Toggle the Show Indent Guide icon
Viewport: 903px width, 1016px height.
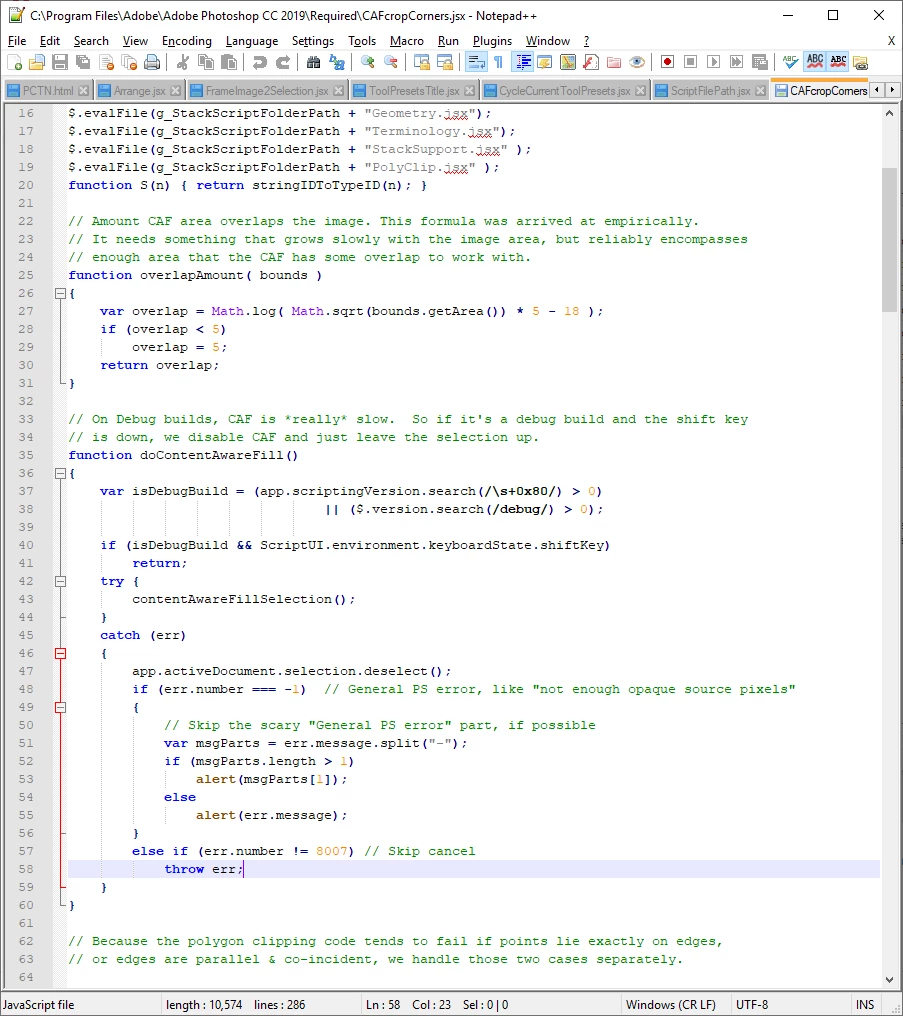(x=522, y=62)
